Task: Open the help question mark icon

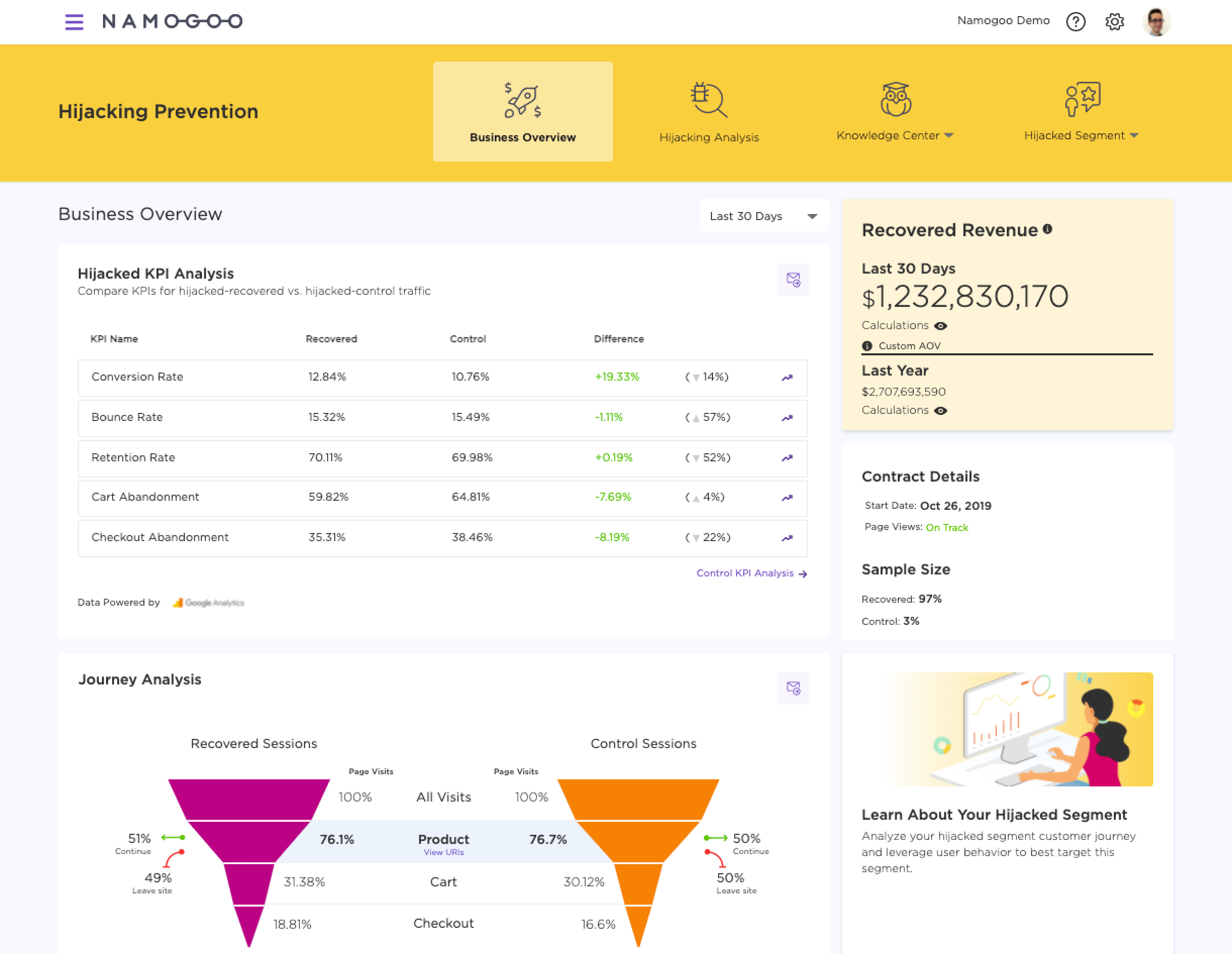Action: [1076, 22]
